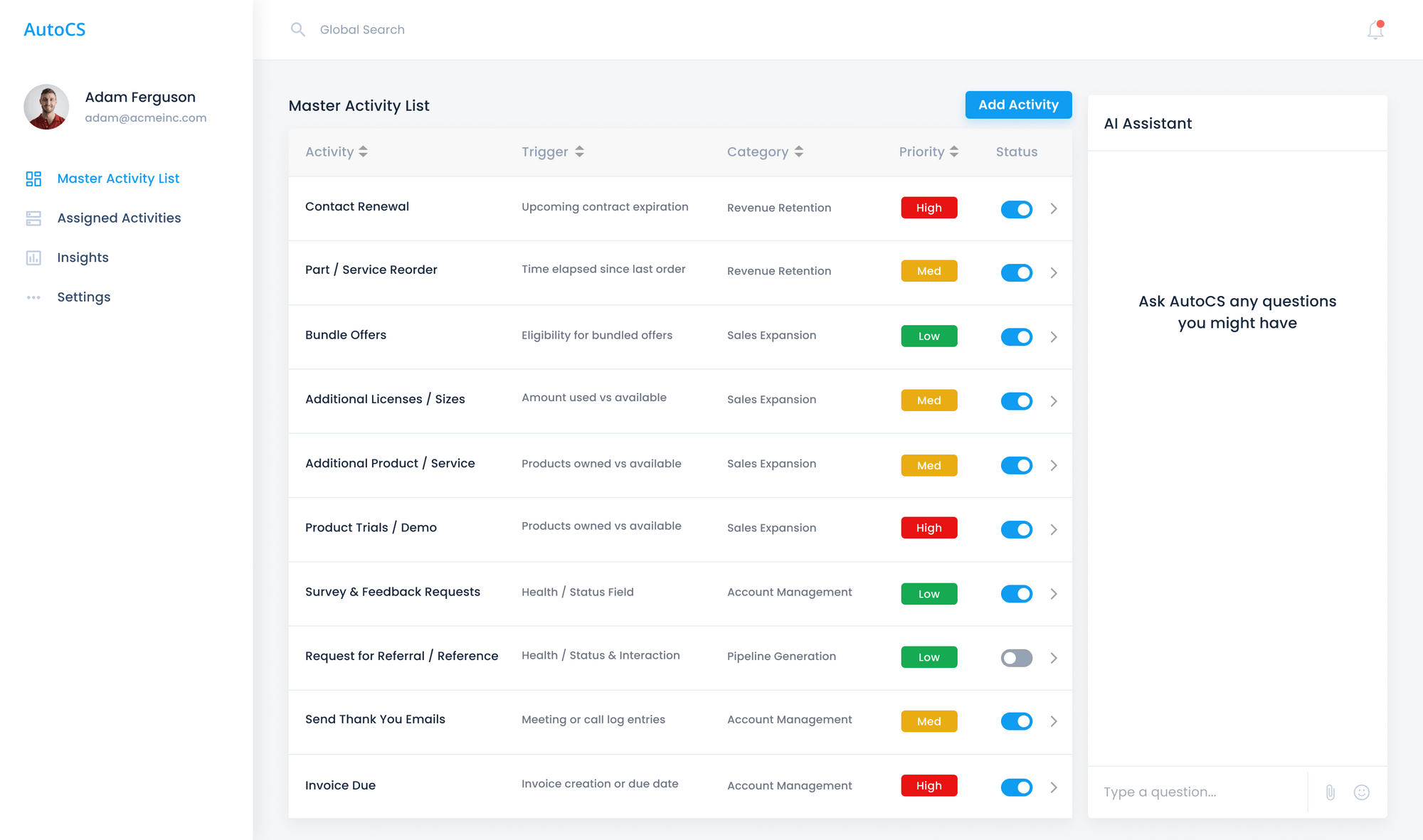Expand the Bundle Offers row chevron
The width and height of the screenshot is (1423, 840).
click(x=1054, y=337)
